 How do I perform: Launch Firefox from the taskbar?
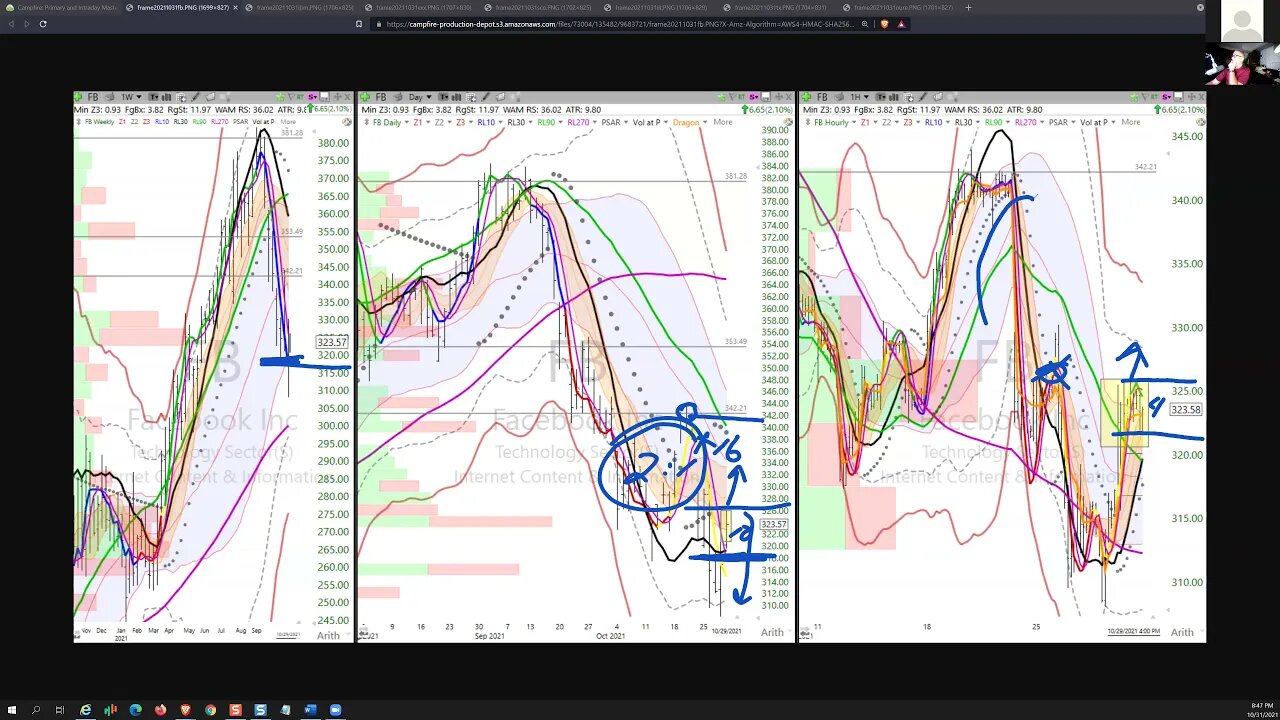pyautogui.click(x=160, y=710)
